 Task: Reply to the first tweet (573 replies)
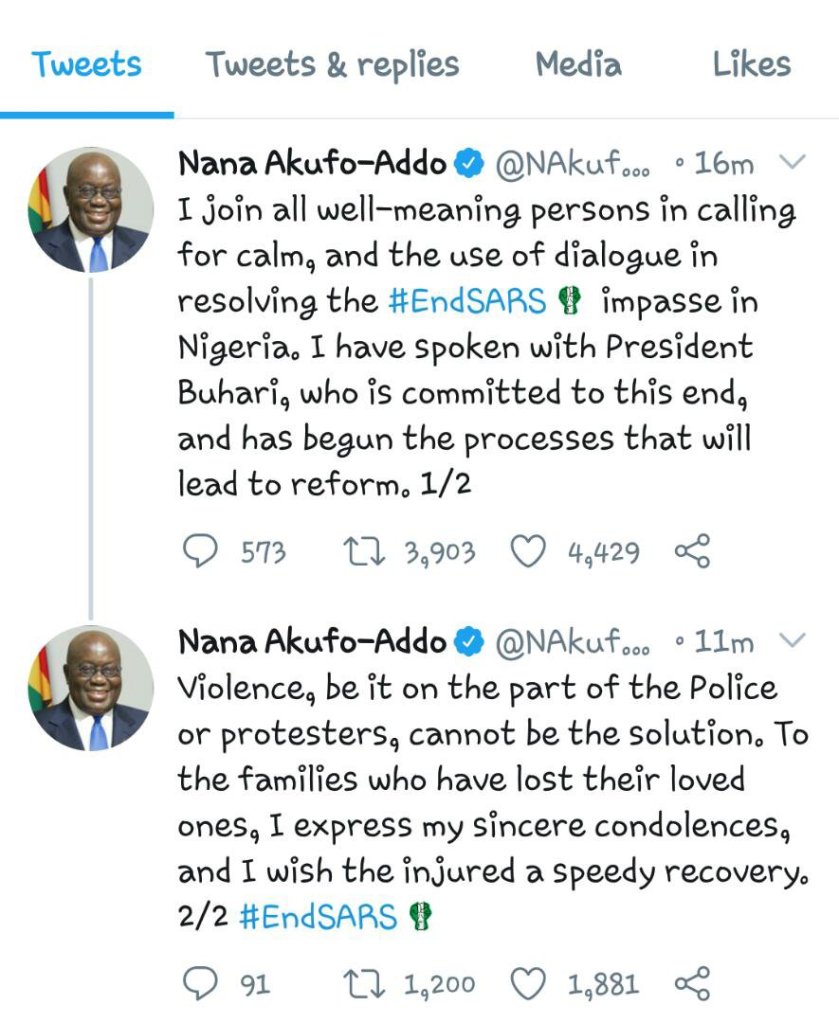203,551
